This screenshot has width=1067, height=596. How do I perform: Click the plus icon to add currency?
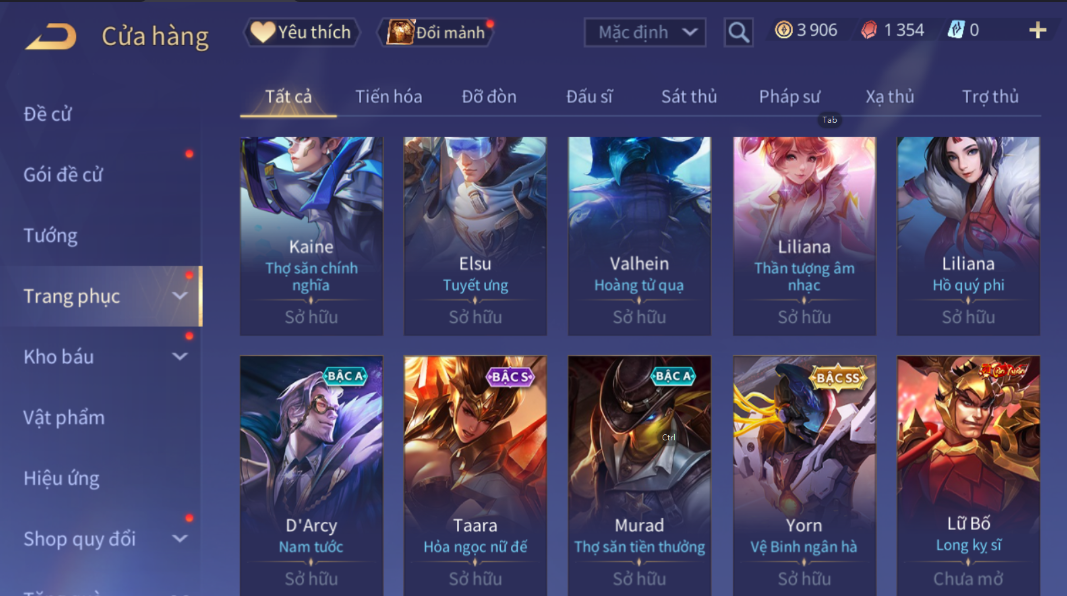1037,30
